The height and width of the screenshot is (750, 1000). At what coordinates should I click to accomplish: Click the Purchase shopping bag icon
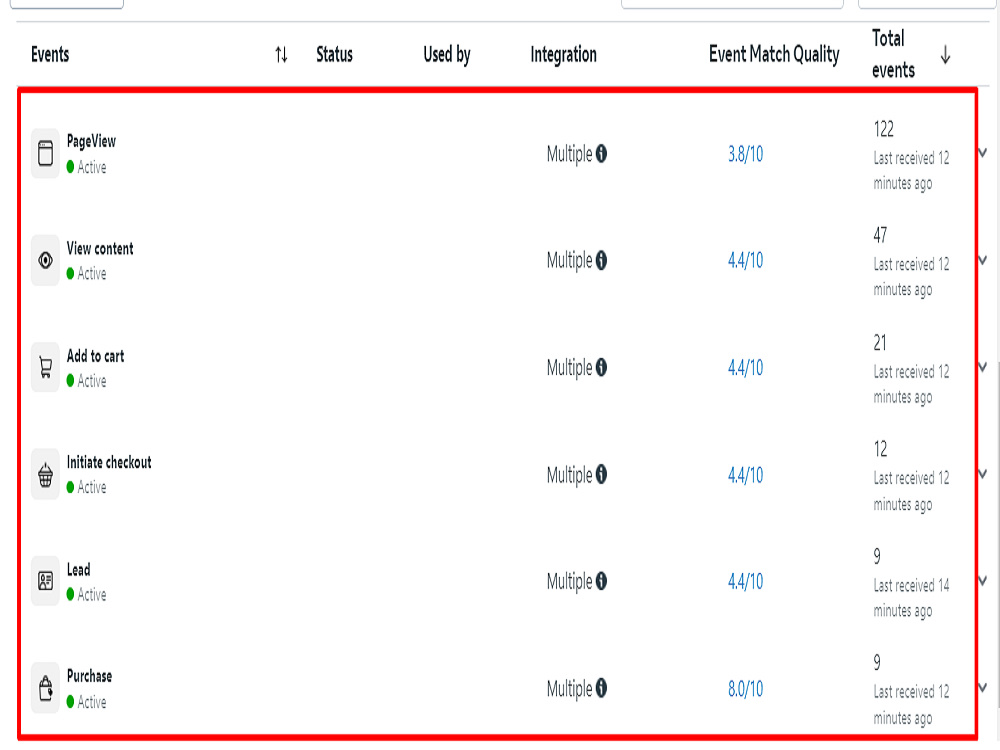point(45,688)
